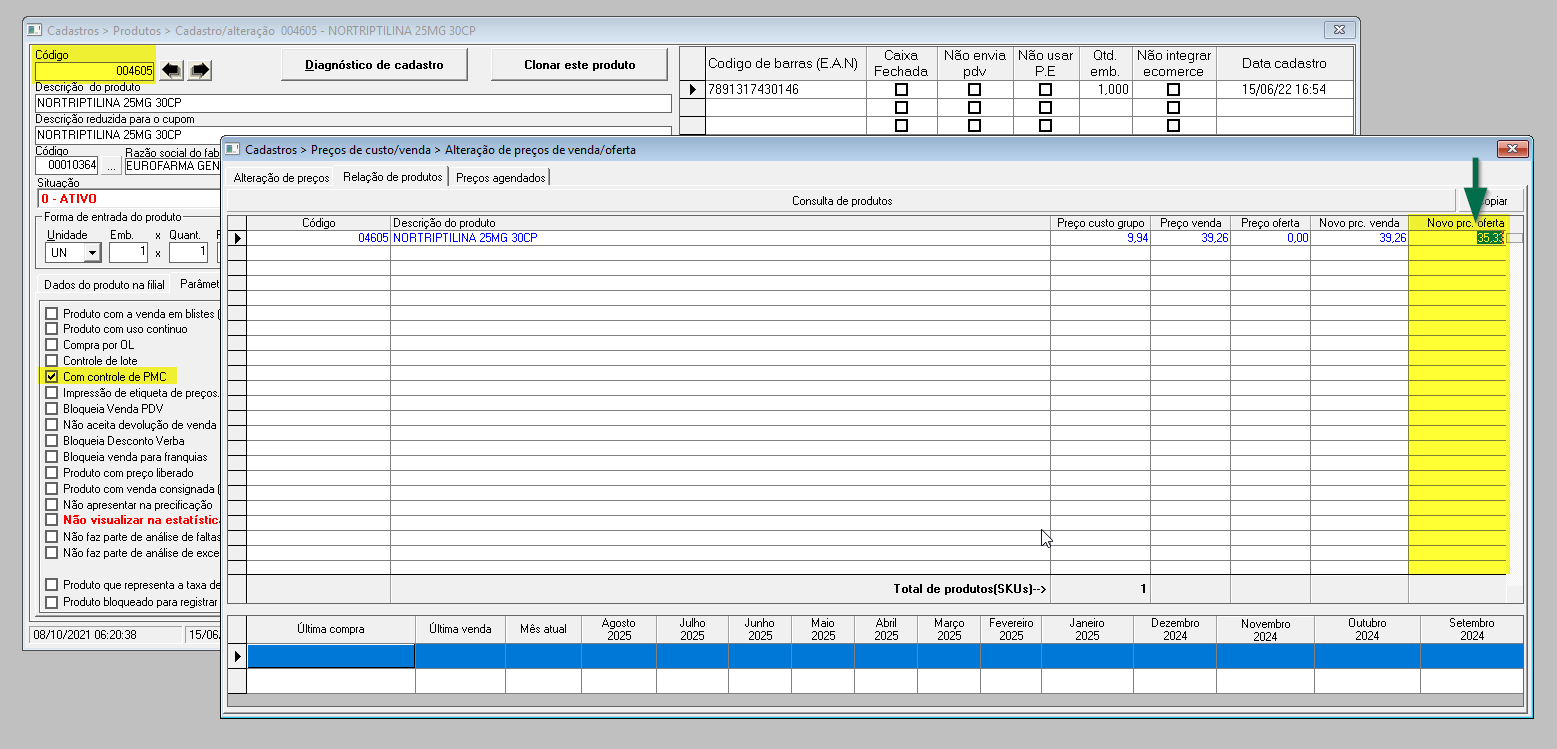Click the highlighted Novo prc. oferta cell
Image resolution: width=1557 pixels, height=749 pixels.
click(x=1457, y=238)
